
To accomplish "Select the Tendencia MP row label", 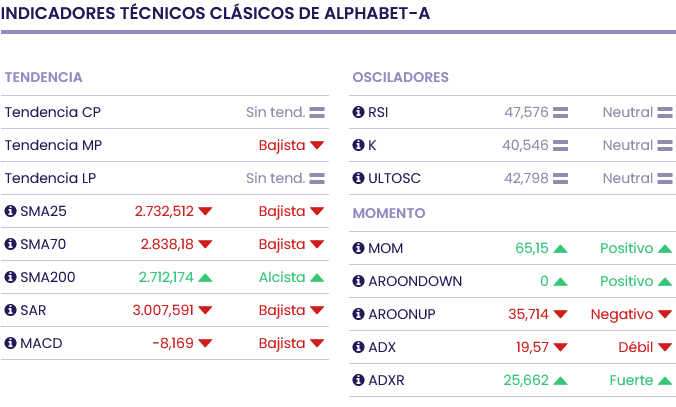I will (53, 145).
